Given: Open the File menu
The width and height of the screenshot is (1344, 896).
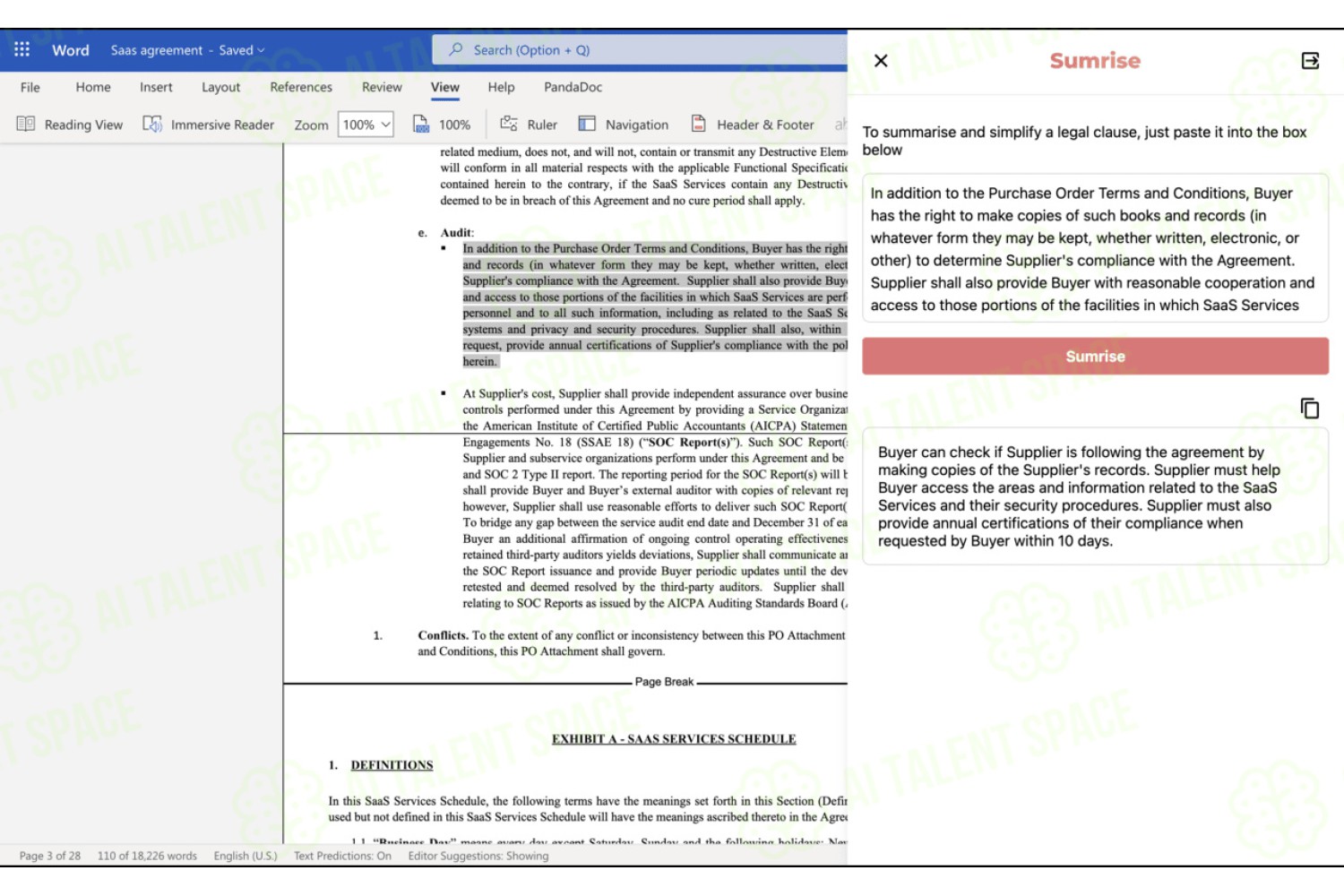Looking at the screenshot, I should click(x=30, y=87).
